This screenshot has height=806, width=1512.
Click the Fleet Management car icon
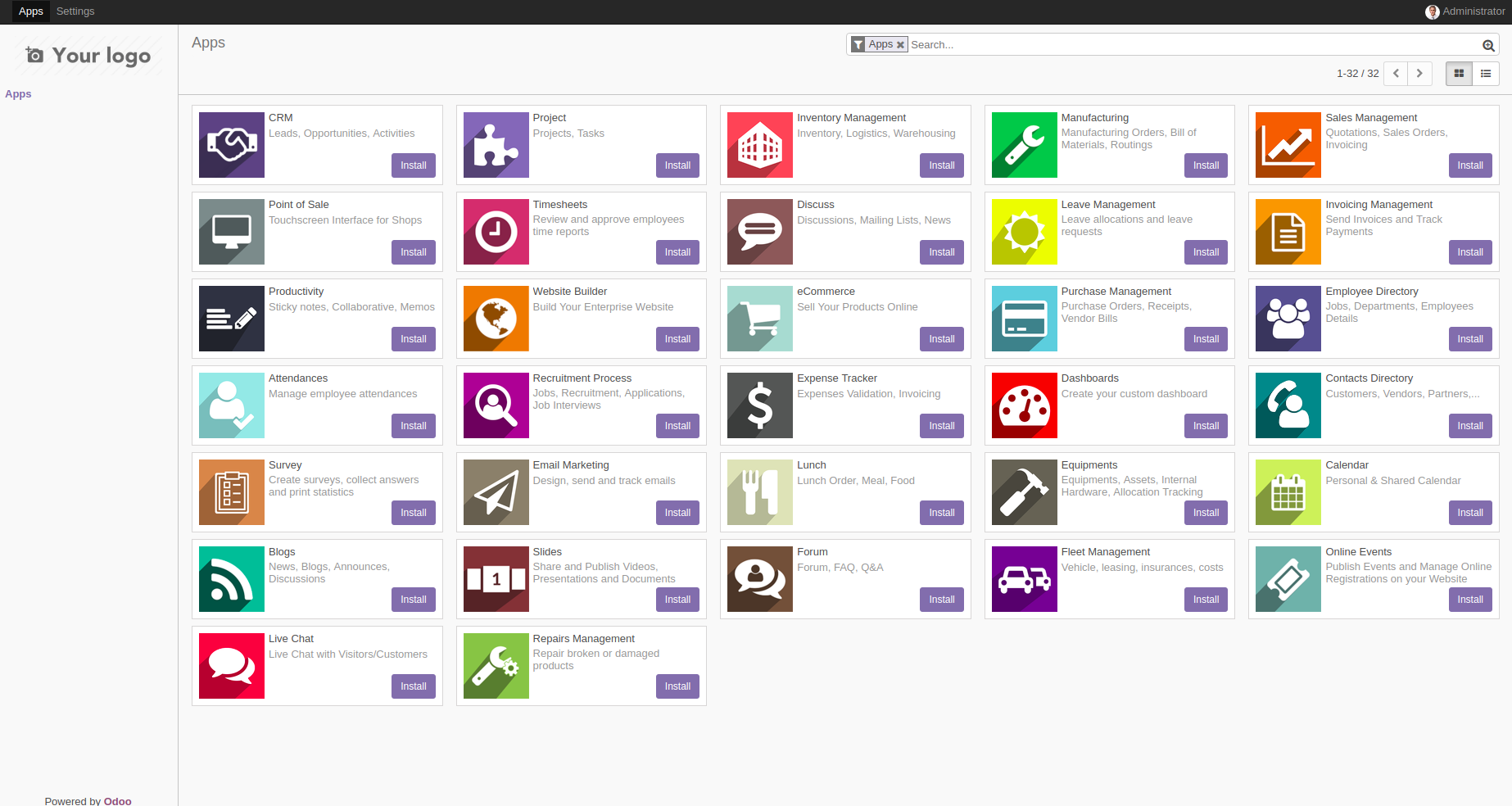tap(1025, 579)
